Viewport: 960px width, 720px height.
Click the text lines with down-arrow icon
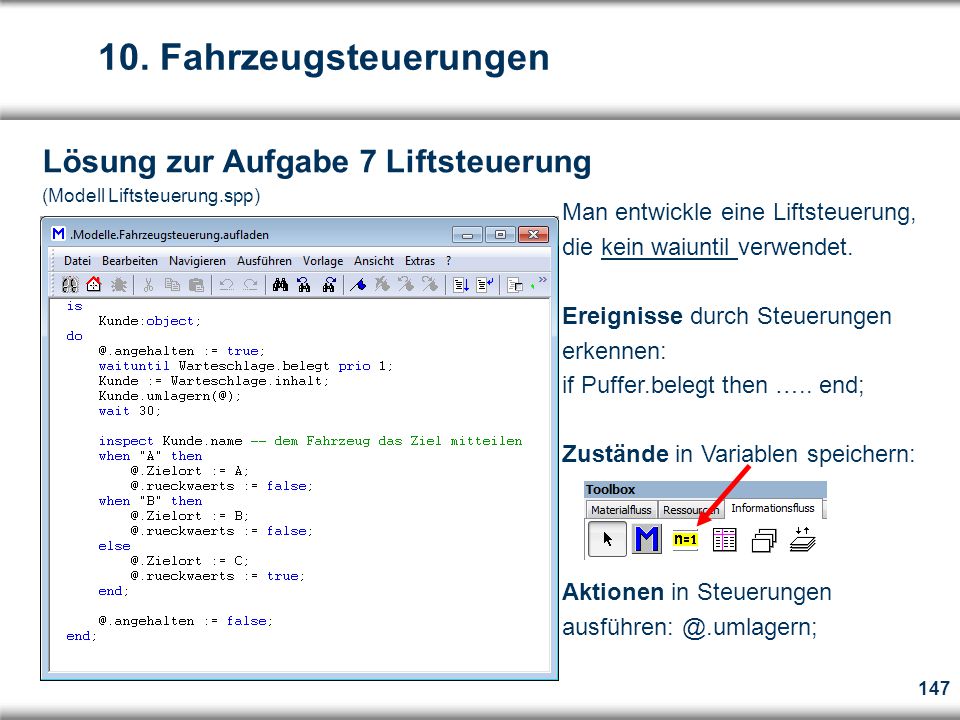pos(461,285)
